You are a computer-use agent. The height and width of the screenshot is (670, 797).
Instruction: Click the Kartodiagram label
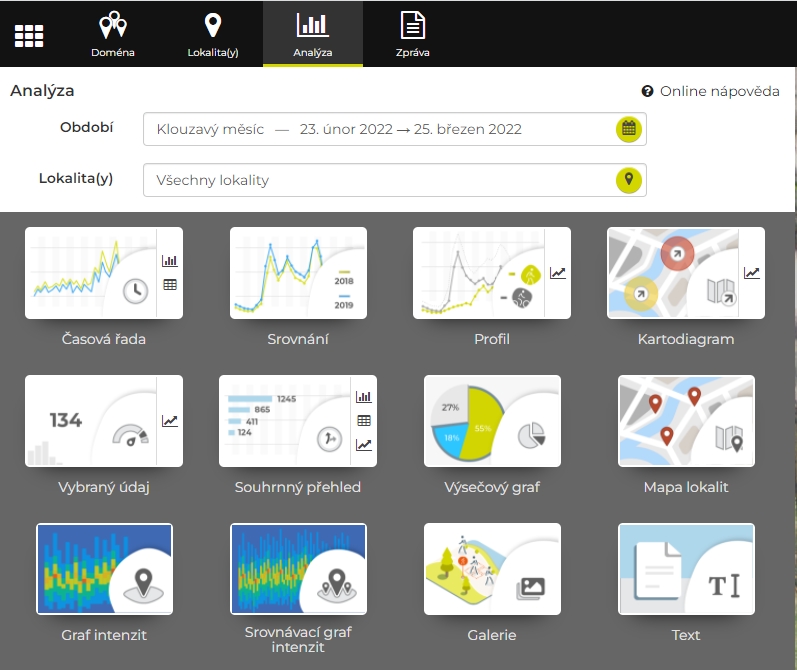pos(686,339)
